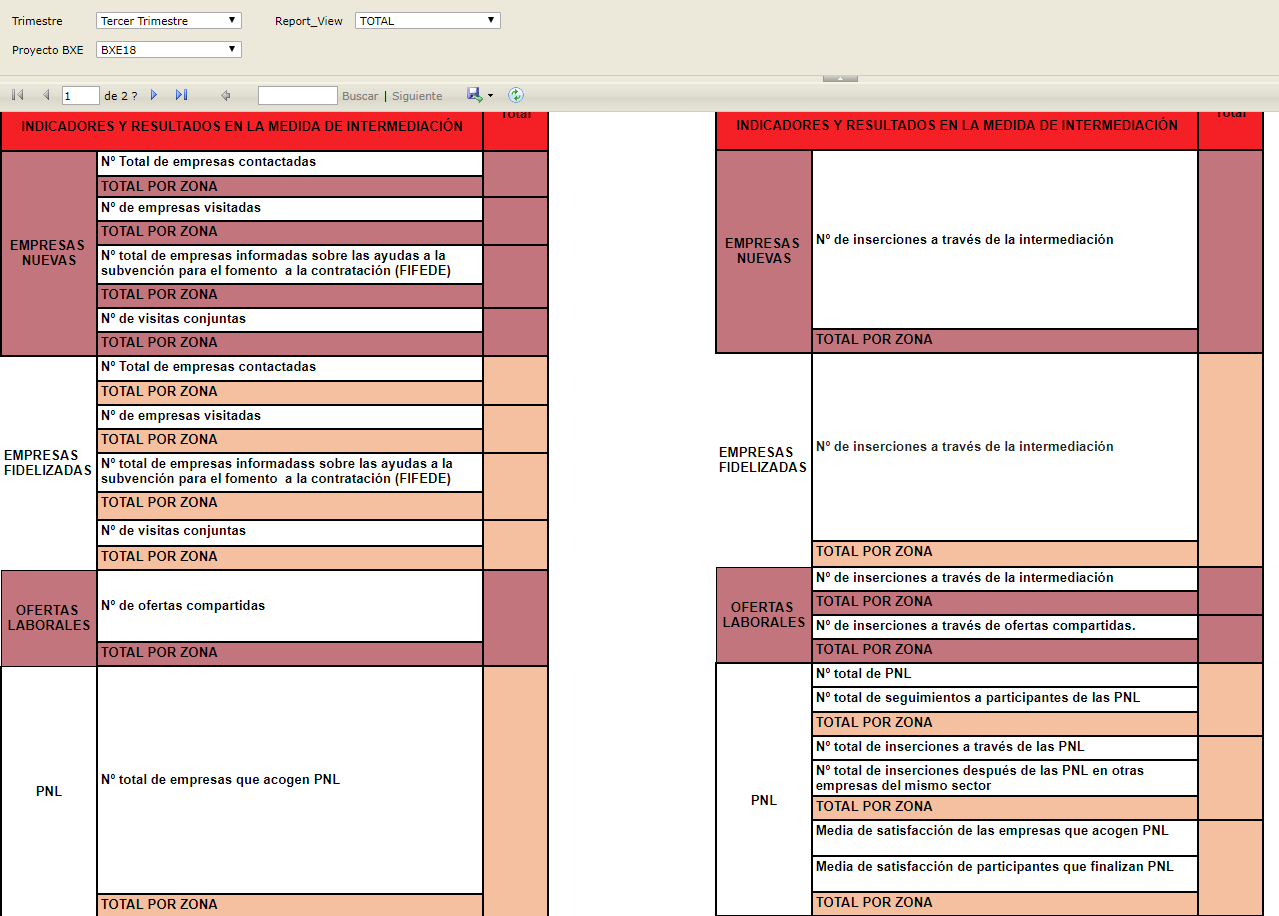Click the Buscar link

click(x=360, y=96)
